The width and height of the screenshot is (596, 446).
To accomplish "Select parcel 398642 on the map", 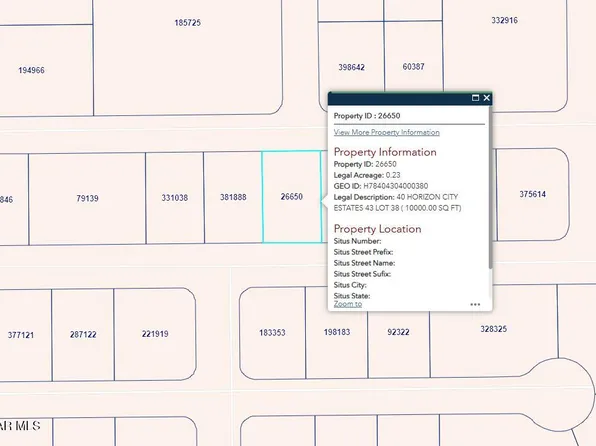I will [x=352, y=67].
